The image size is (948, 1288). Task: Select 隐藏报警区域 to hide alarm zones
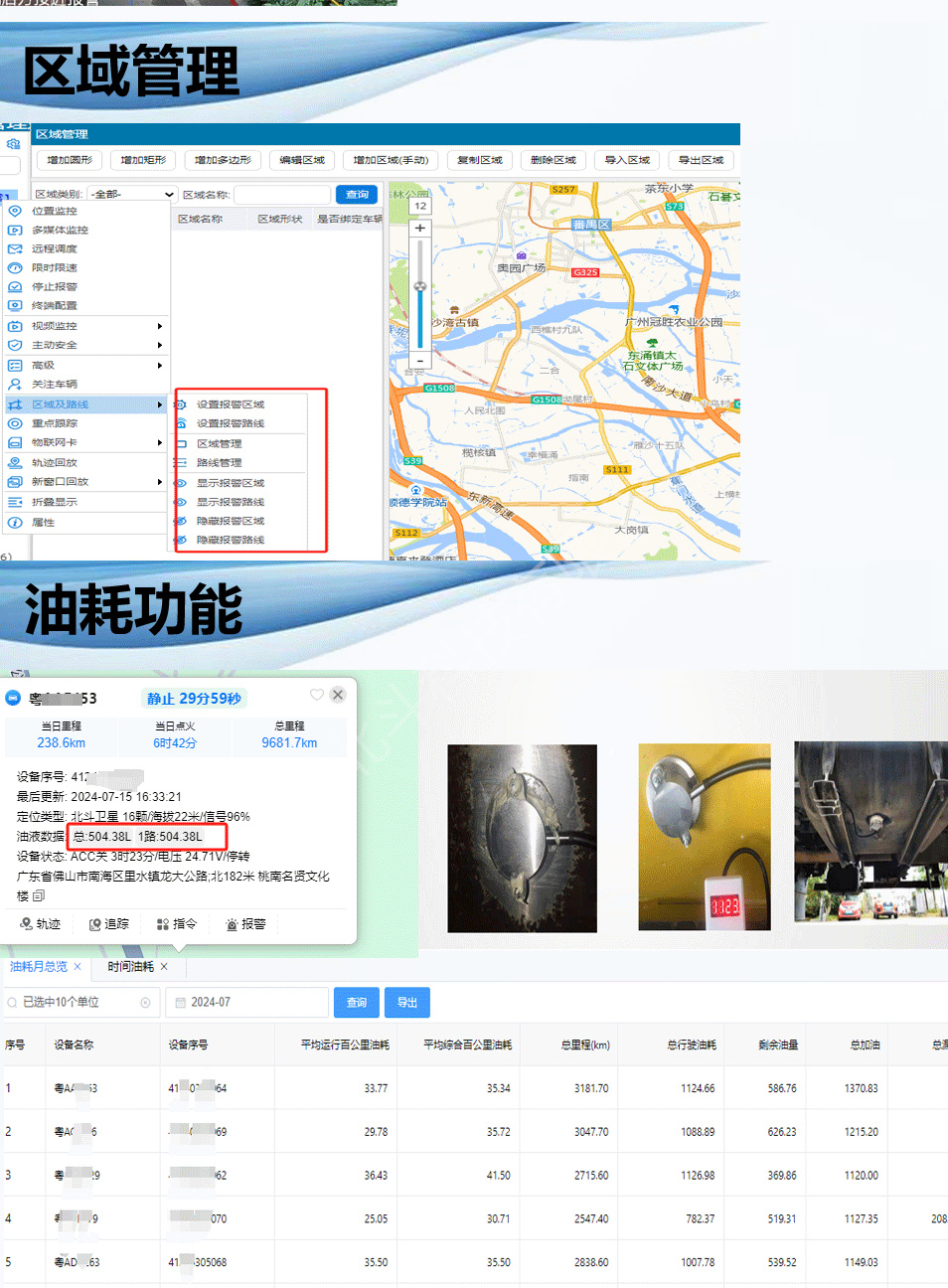tap(230, 521)
